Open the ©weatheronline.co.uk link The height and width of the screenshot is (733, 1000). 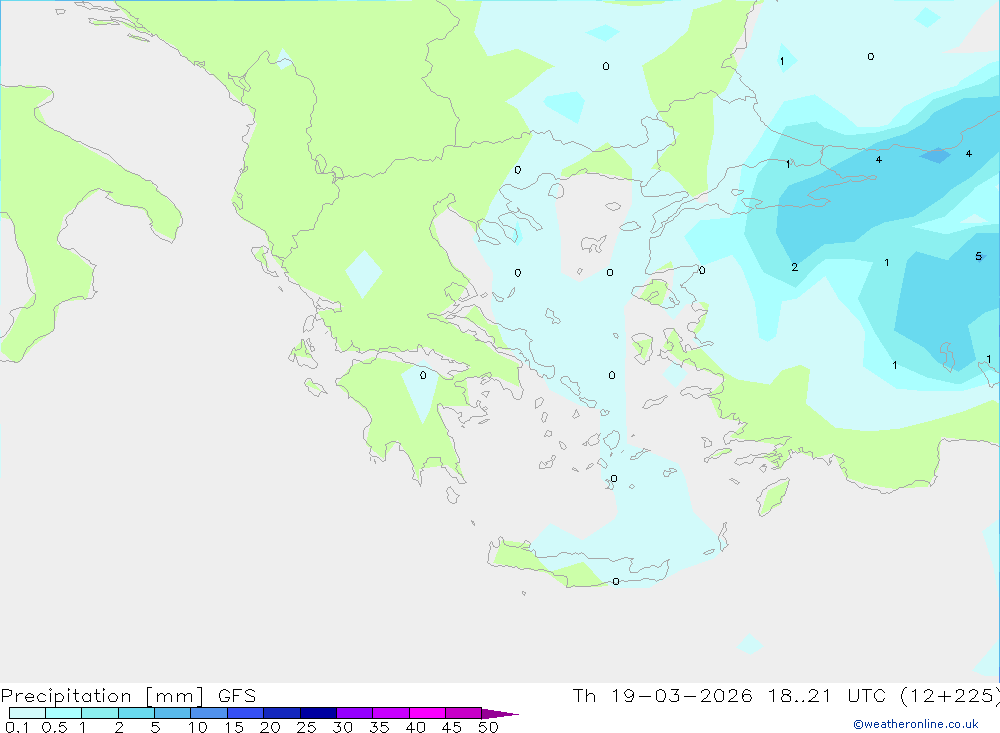click(x=916, y=724)
